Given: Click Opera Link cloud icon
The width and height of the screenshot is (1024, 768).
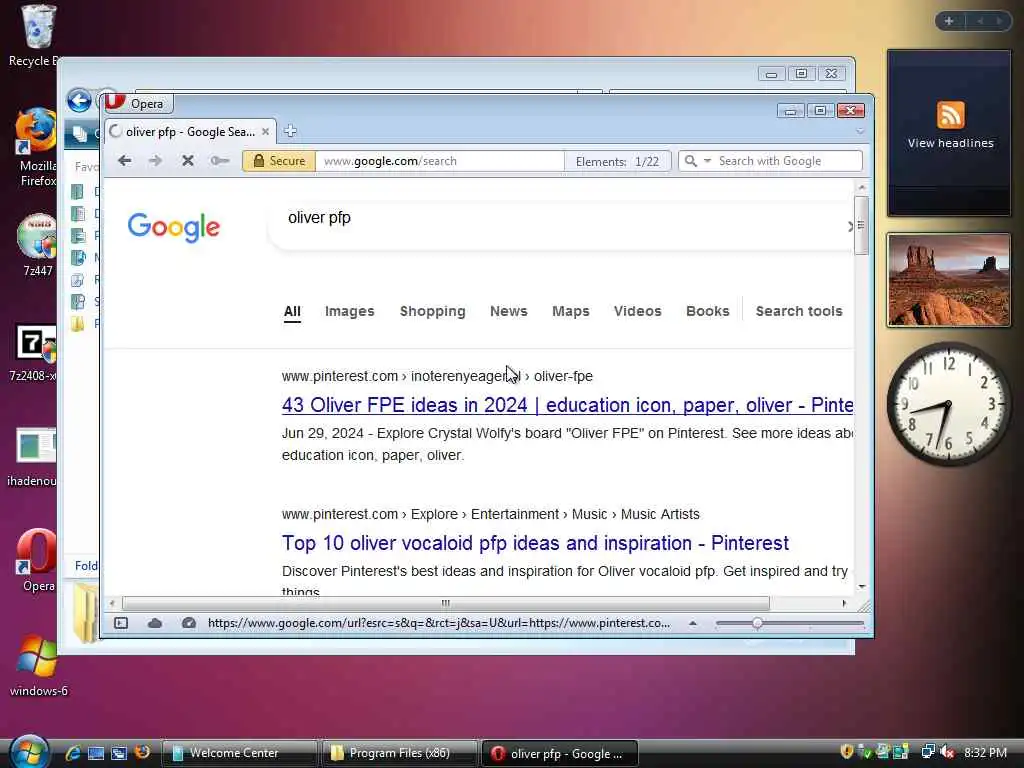Looking at the screenshot, I should pyautogui.click(x=155, y=623).
